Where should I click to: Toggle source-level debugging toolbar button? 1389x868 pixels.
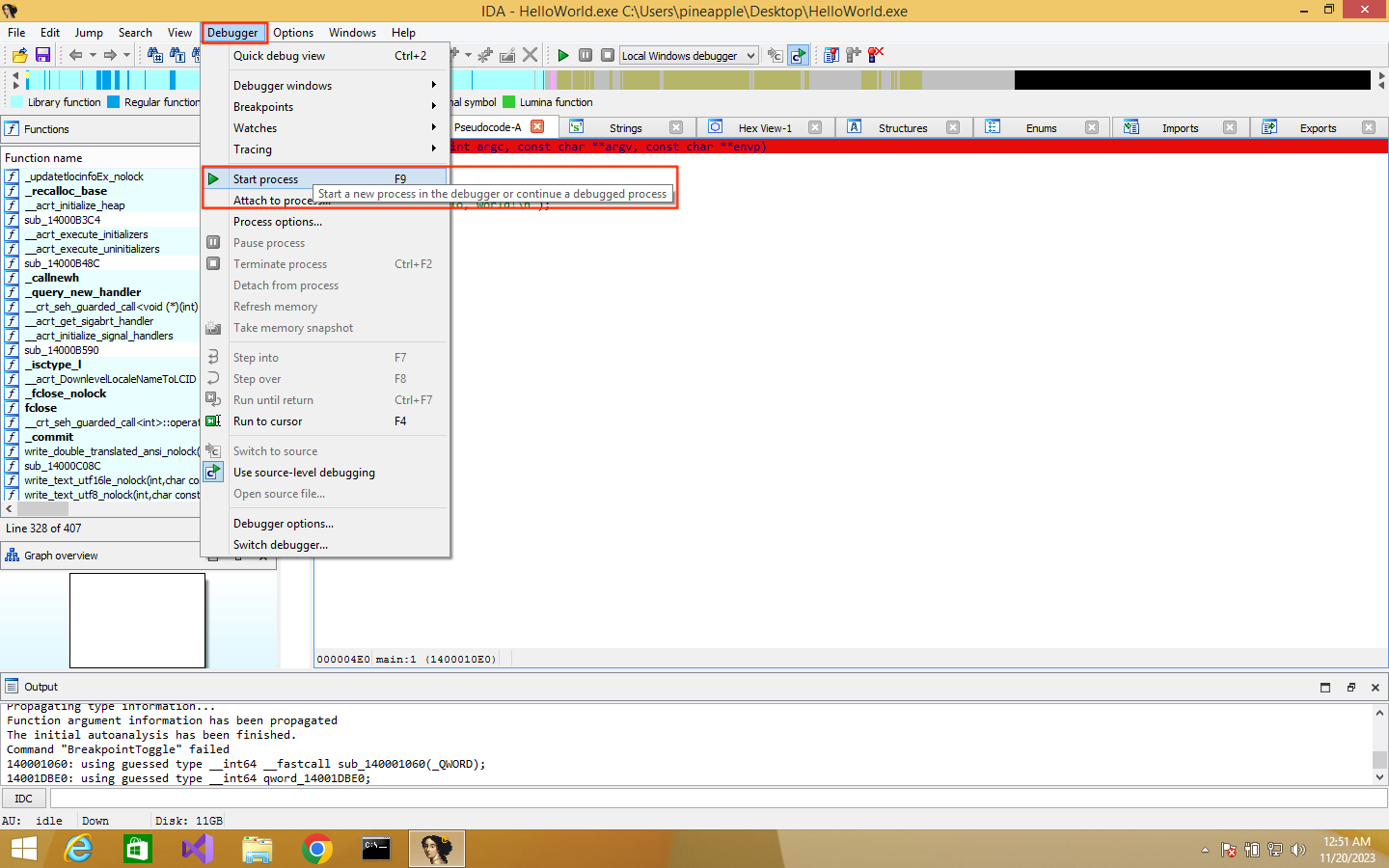pyautogui.click(x=799, y=55)
